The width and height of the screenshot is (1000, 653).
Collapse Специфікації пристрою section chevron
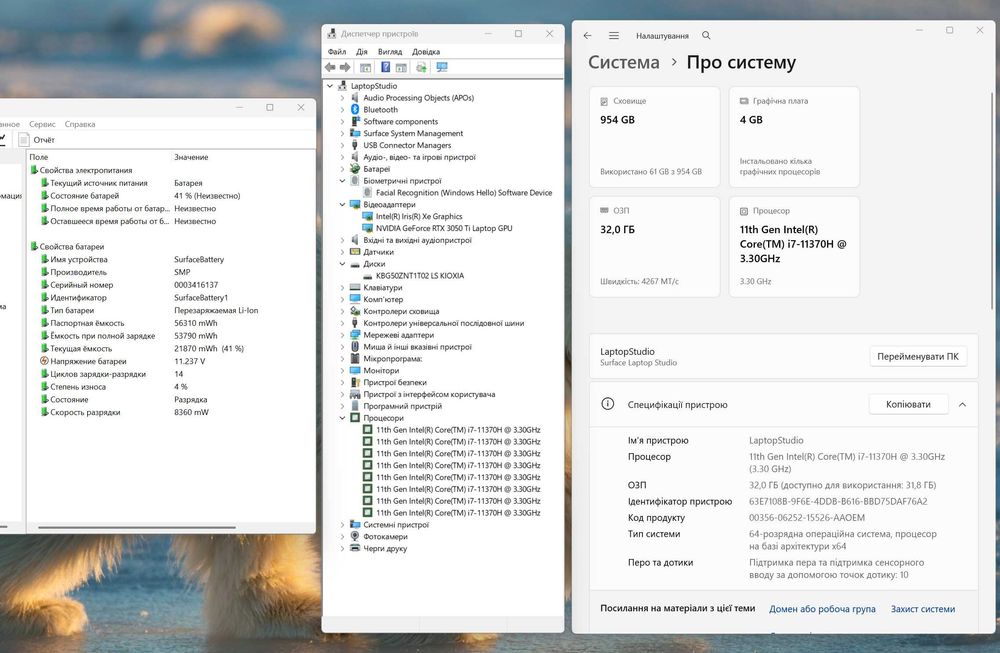[962, 404]
